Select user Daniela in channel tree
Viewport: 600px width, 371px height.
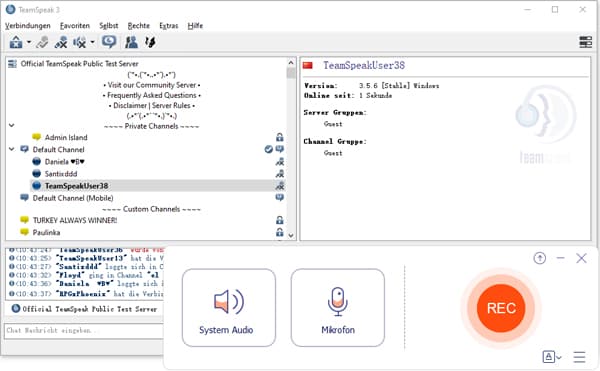64,162
